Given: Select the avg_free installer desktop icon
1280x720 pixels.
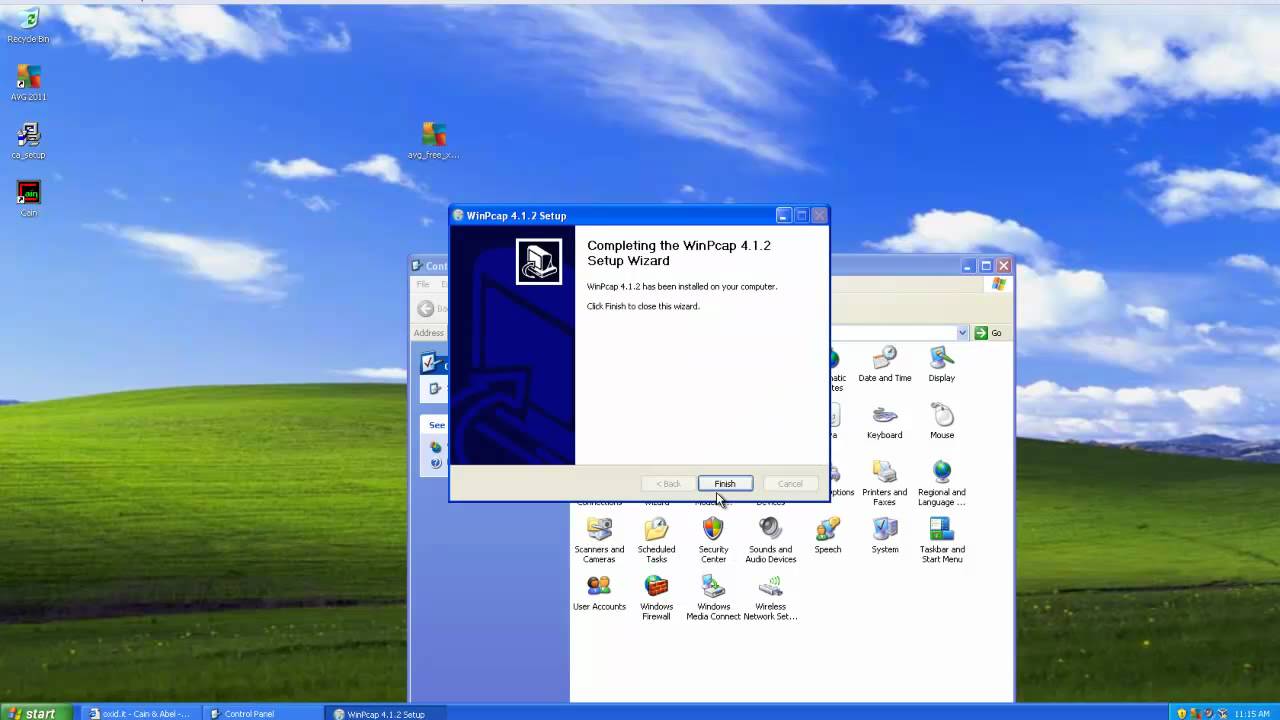Looking at the screenshot, I should point(433,141).
